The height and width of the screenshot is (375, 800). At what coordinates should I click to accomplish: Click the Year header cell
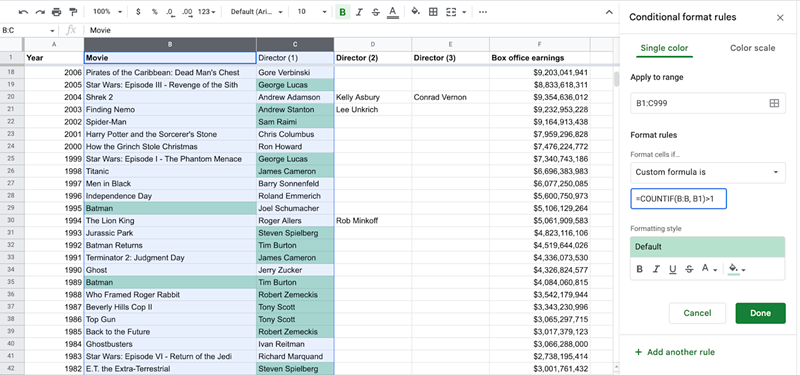pos(54,58)
